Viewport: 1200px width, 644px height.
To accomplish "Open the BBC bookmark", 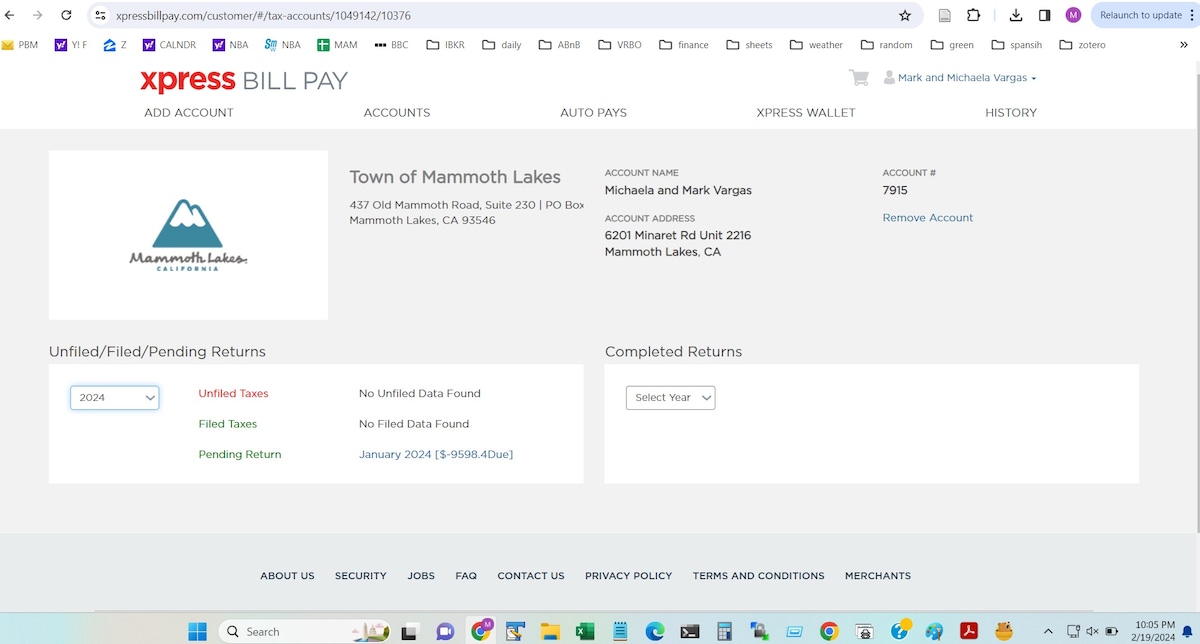I will 391,45.
